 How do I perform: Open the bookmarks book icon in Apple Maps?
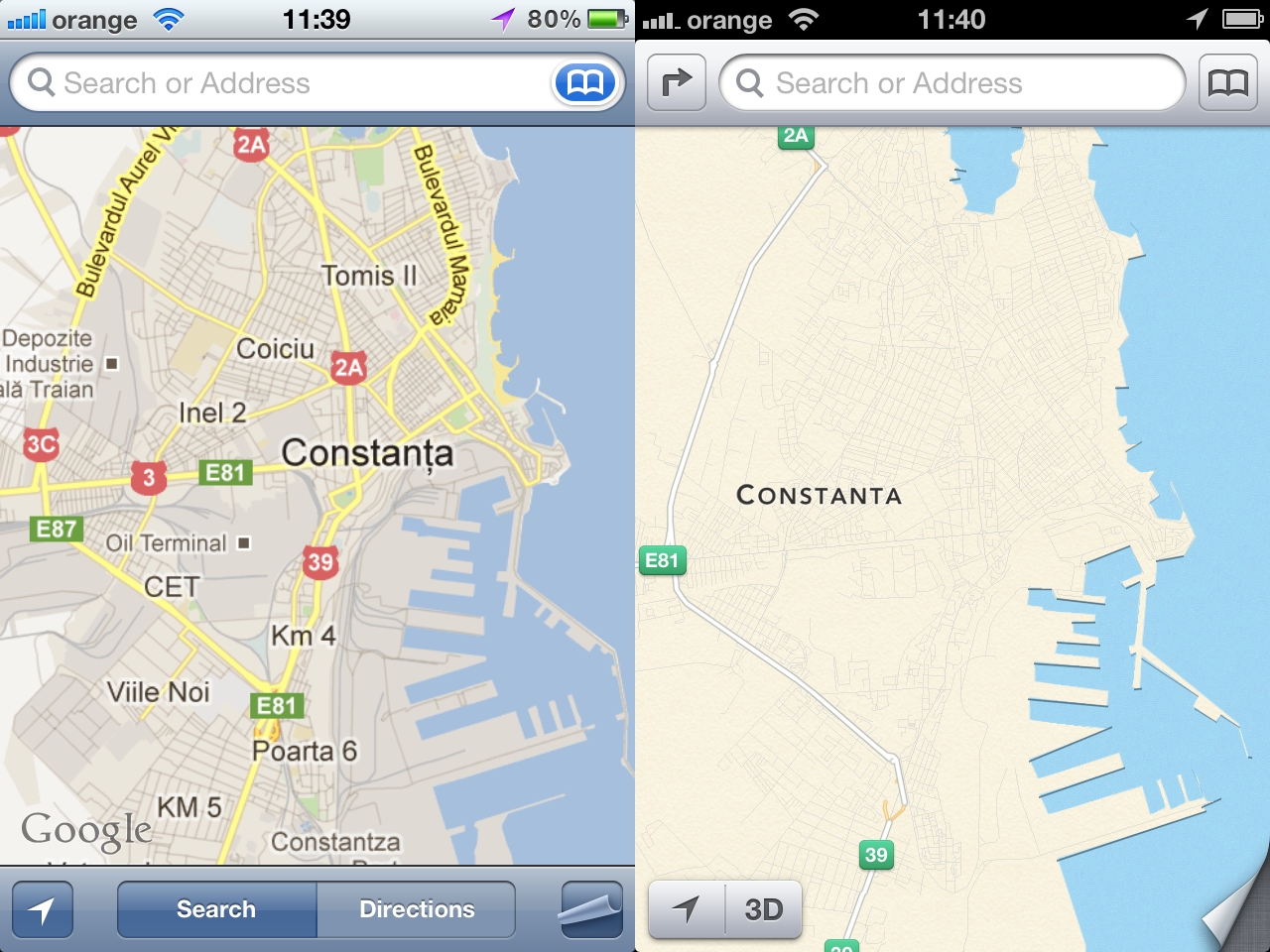pos(1228,83)
